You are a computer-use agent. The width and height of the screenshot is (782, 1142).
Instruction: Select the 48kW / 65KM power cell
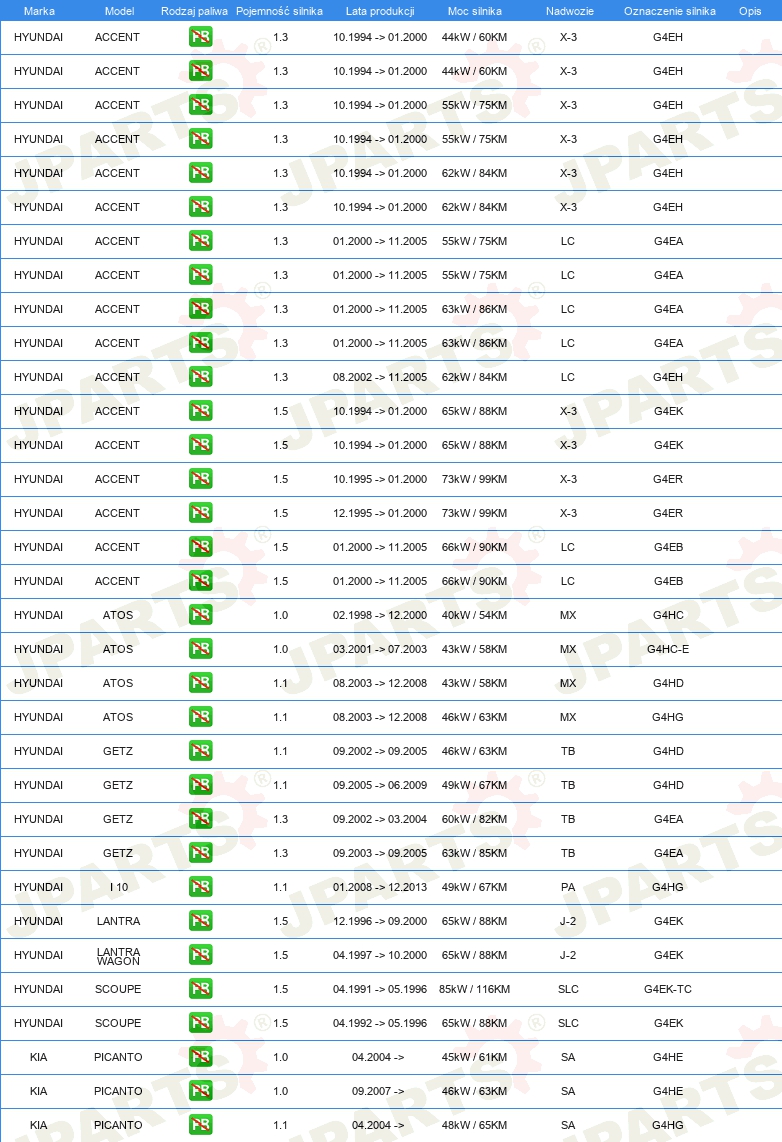click(475, 1125)
